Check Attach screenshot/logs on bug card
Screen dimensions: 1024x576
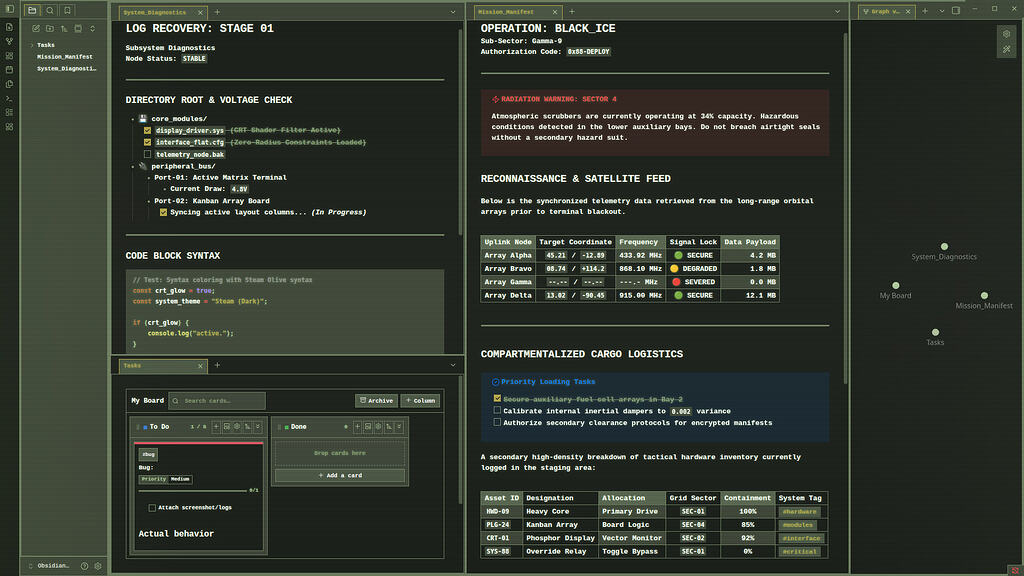152,507
